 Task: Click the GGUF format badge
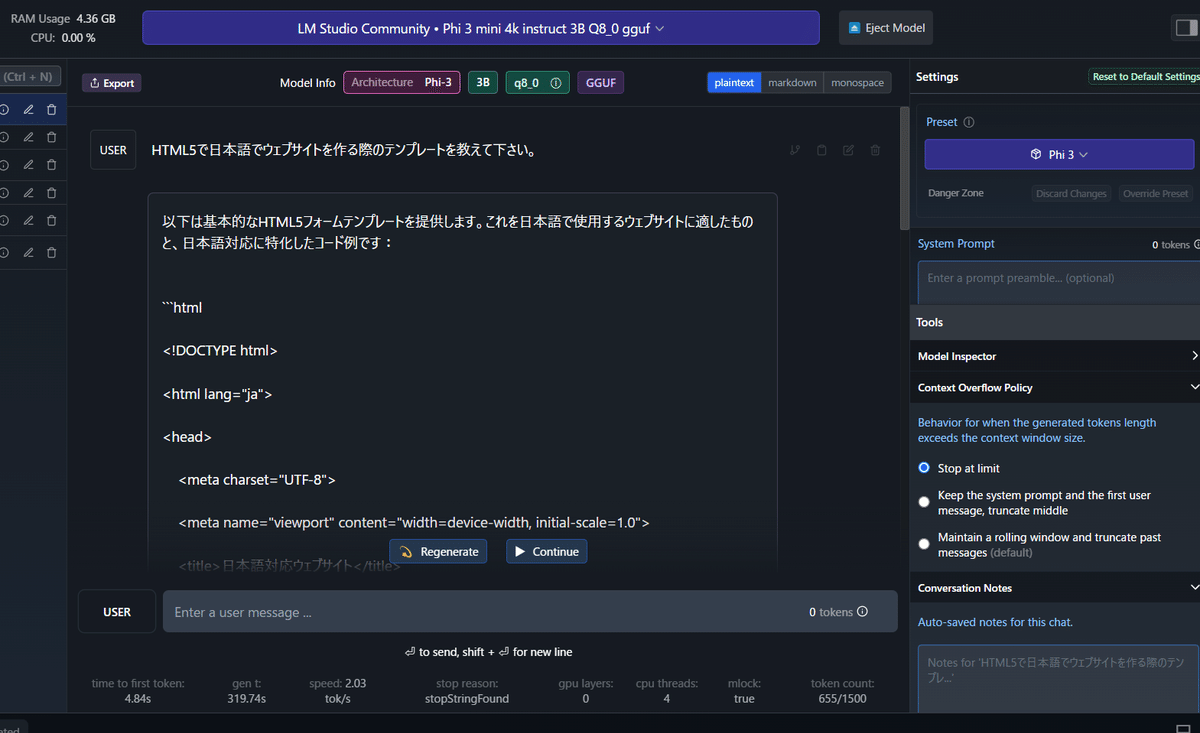[601, 83]
